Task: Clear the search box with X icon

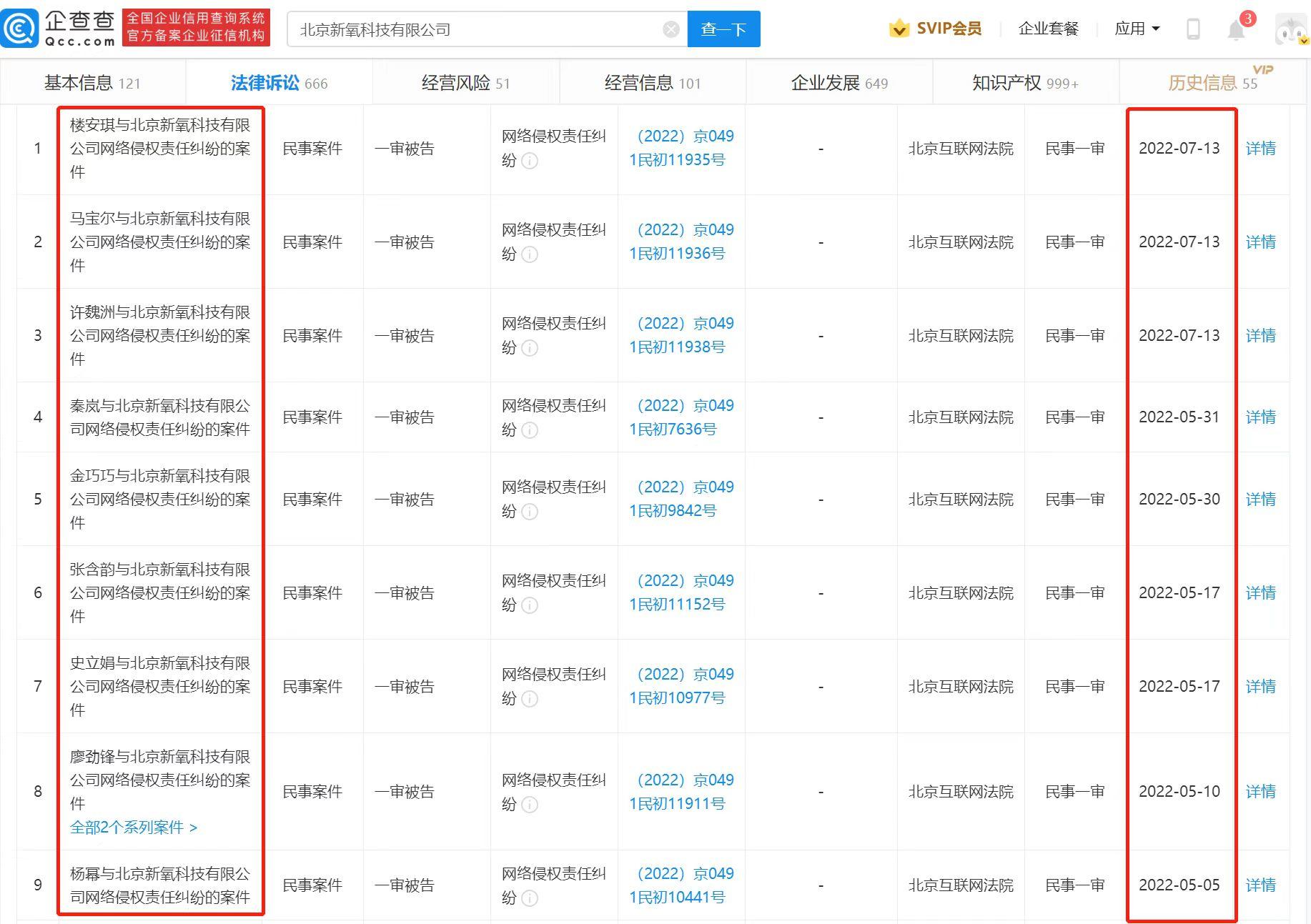Action: point(671,29)
